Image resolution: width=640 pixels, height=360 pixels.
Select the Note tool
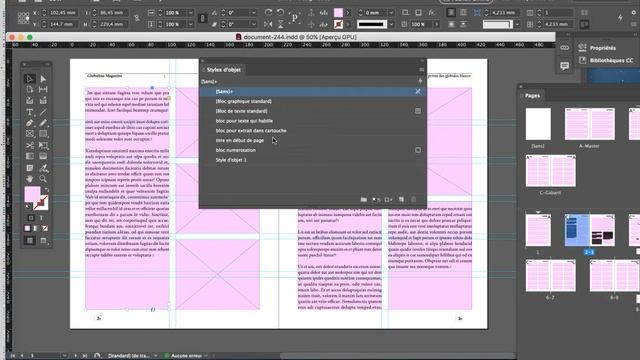tap(30, 168)
